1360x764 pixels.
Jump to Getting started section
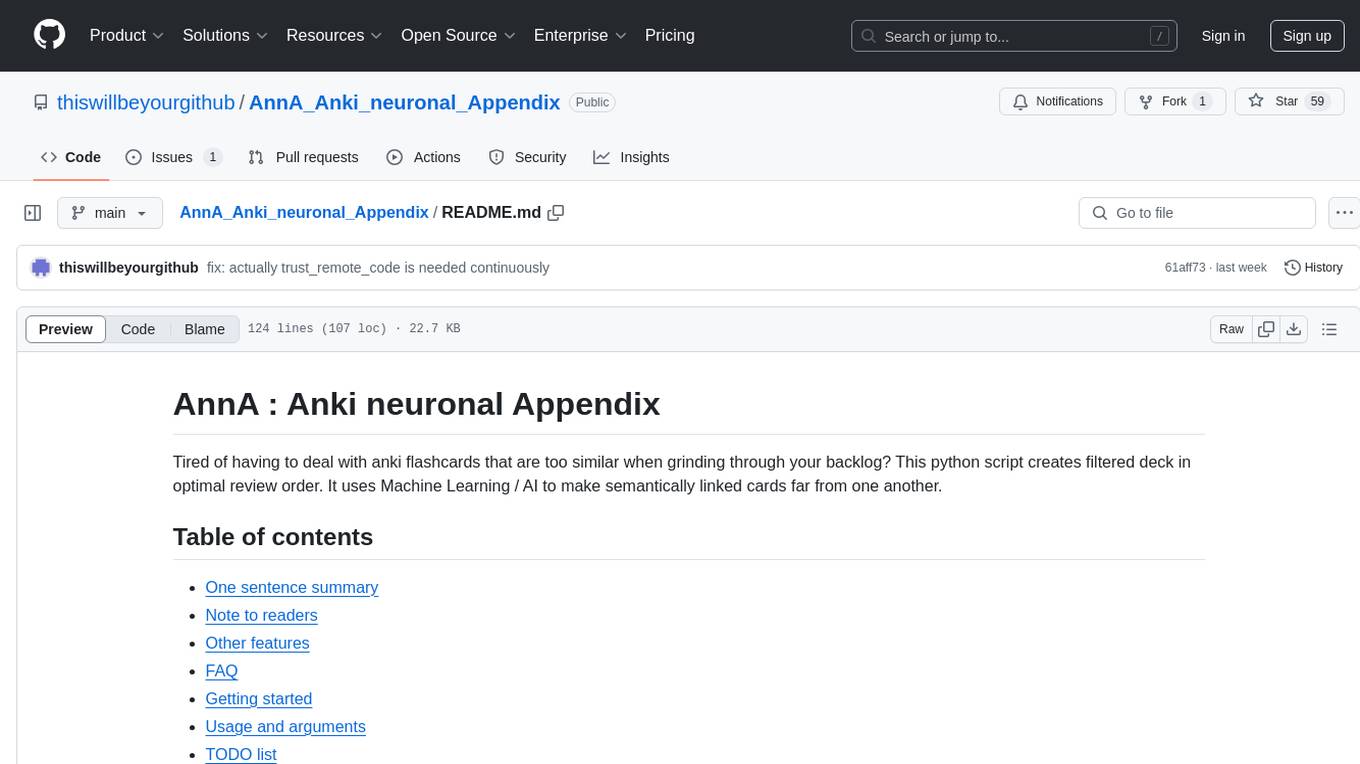pos(259,699)
